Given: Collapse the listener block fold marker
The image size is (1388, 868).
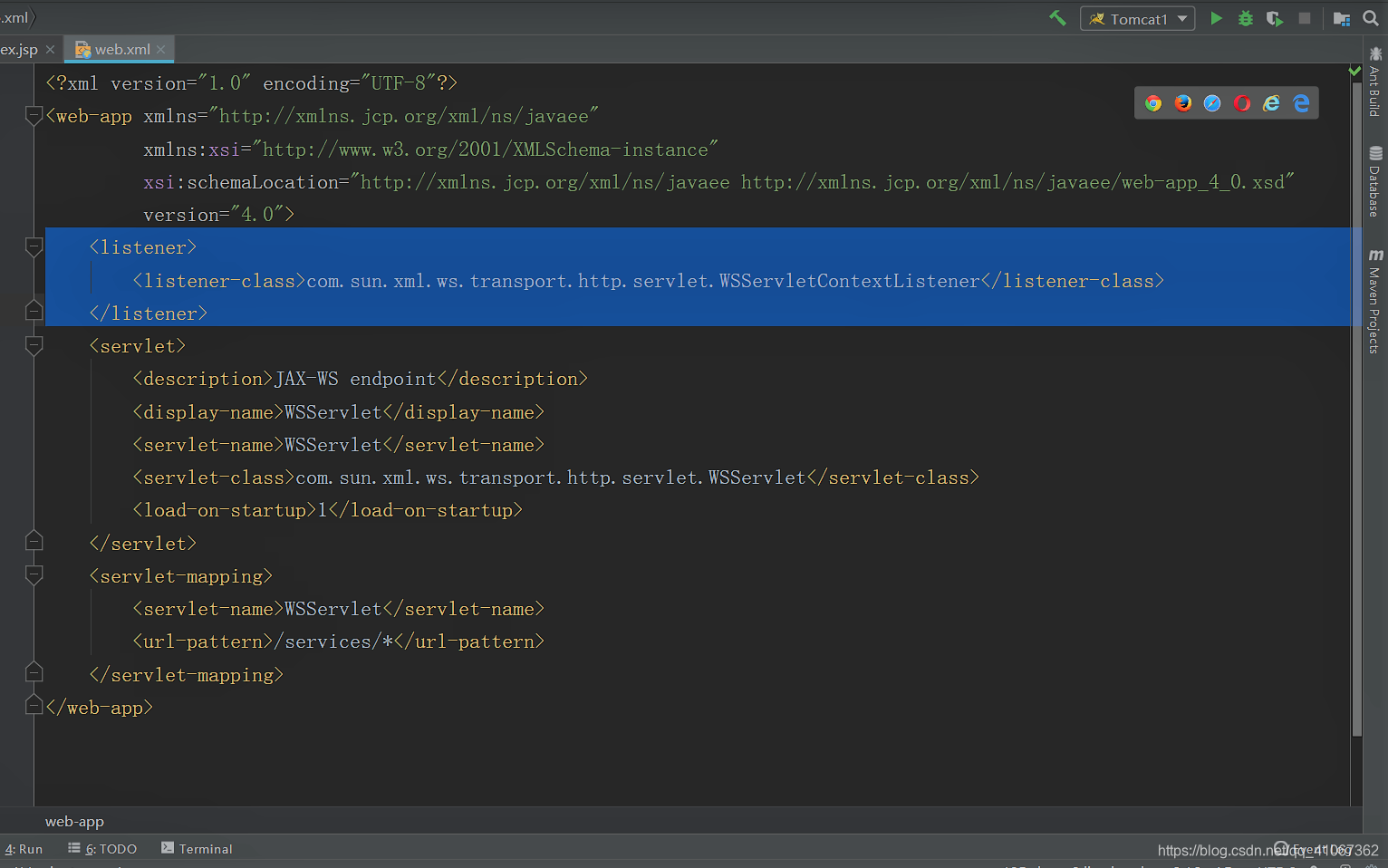Looking at the screenshot, I should pyautogui.click(x=34, y=247).
